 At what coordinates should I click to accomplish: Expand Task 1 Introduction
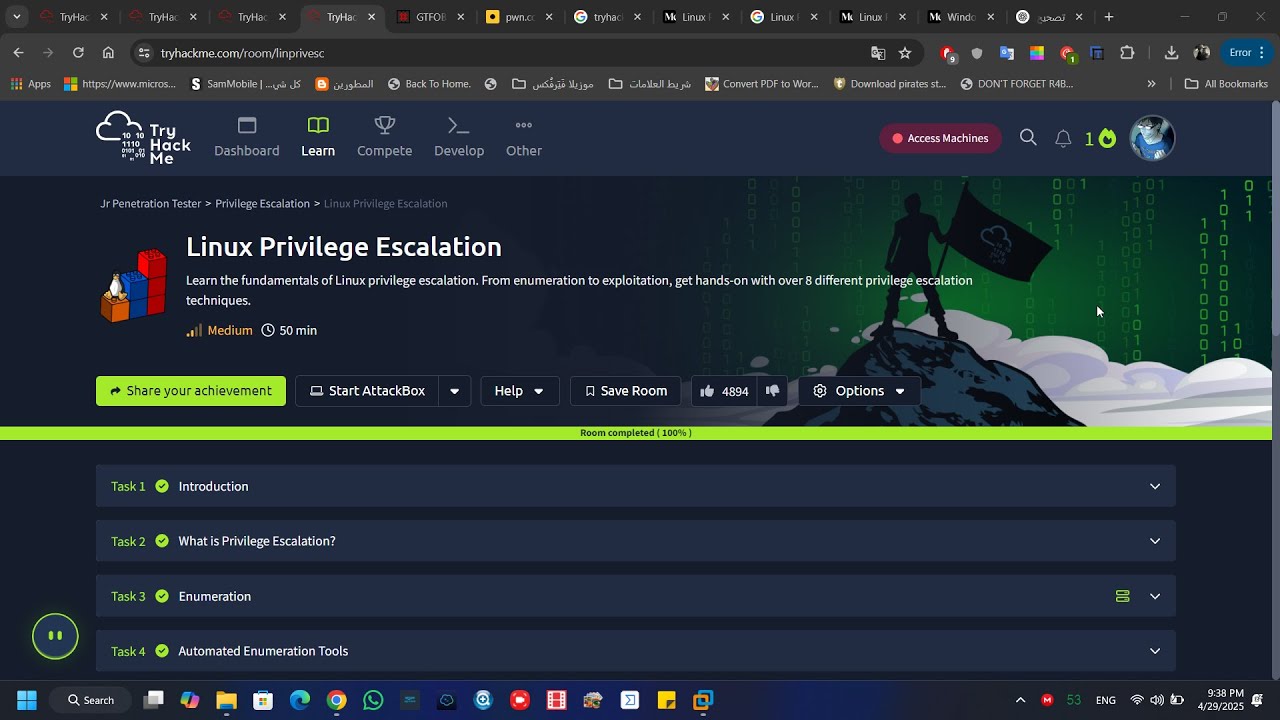(636, 486)
